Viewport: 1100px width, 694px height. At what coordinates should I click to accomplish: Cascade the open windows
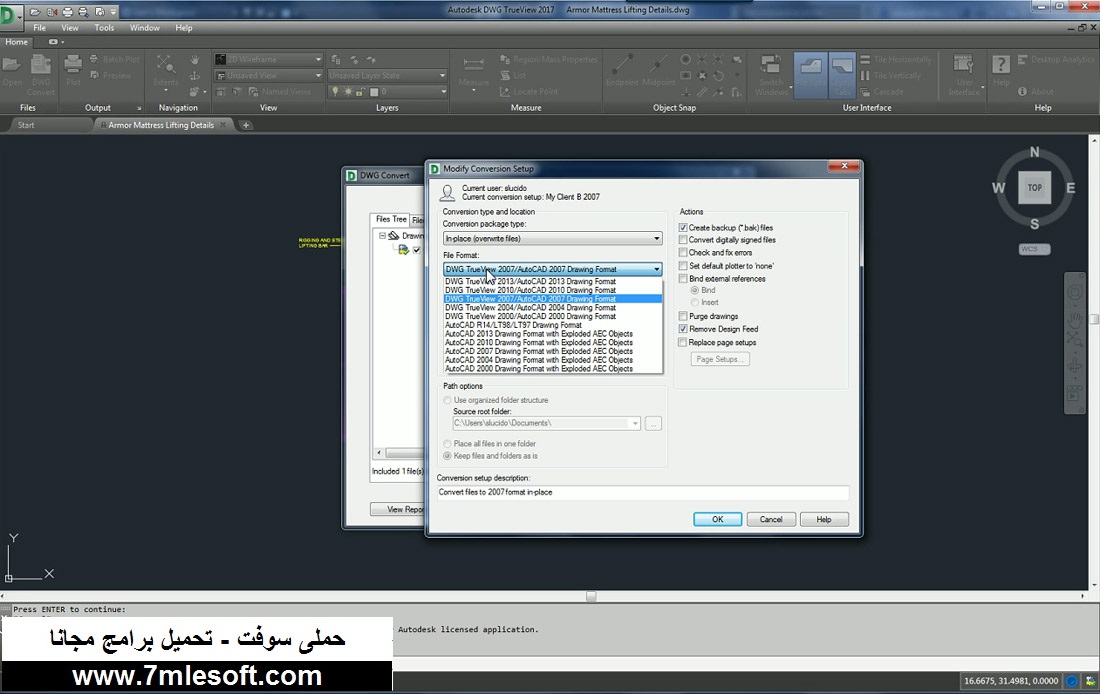[x=882, y=92]
